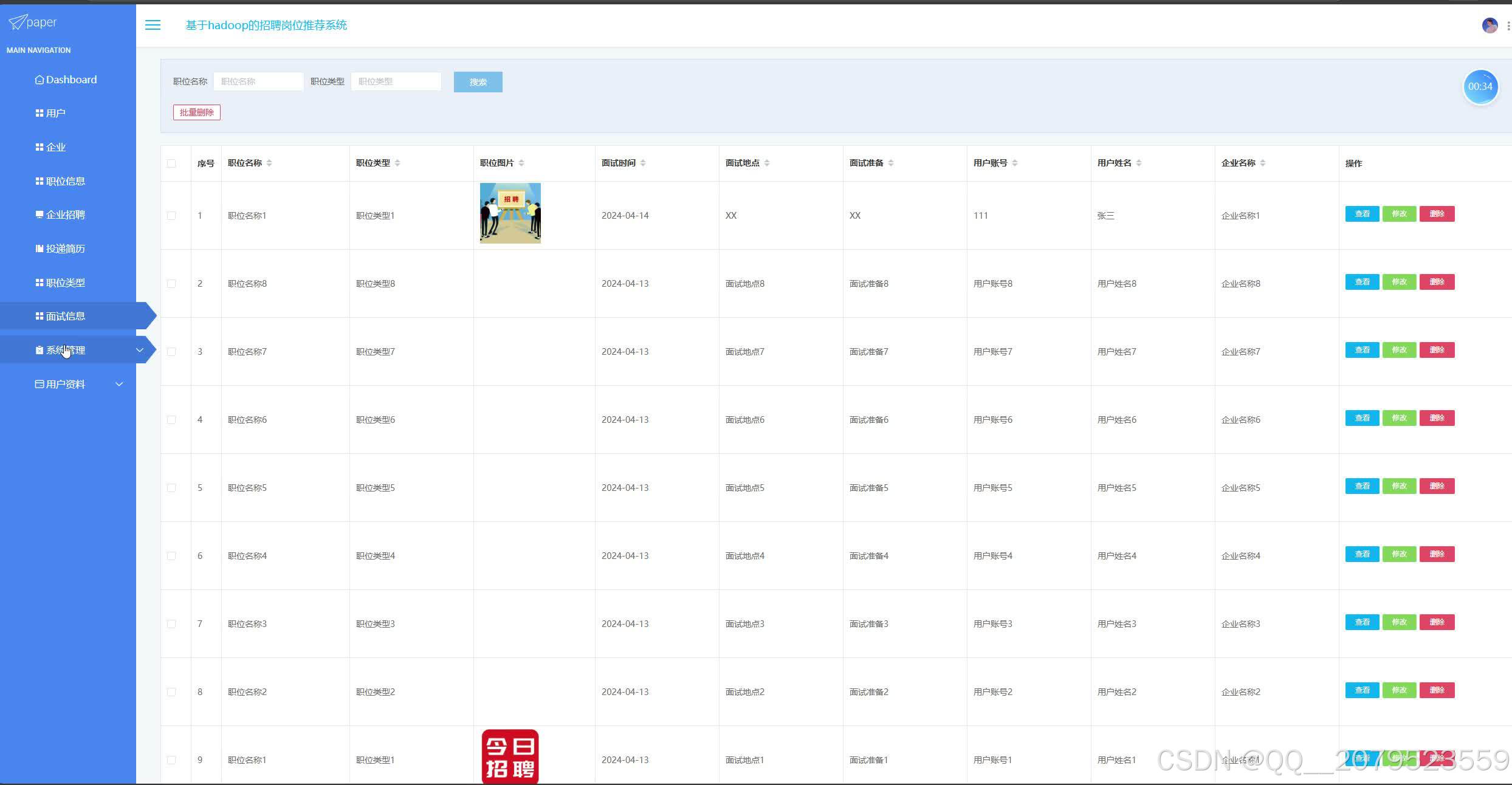Click 修改 for 企业名称8 row
1512x785 pixels.
(1399, 282)
